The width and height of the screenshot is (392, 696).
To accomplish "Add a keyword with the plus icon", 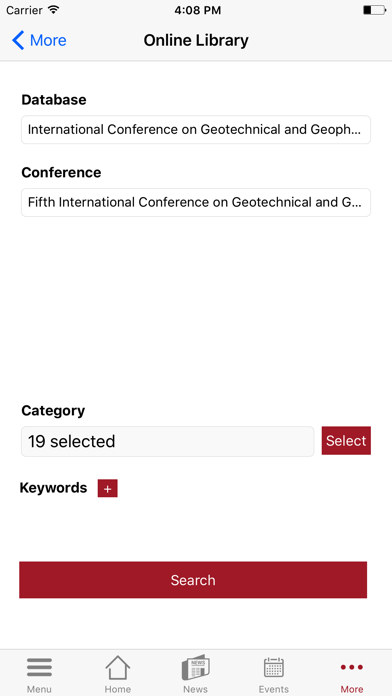I will [x=107, y=488].
